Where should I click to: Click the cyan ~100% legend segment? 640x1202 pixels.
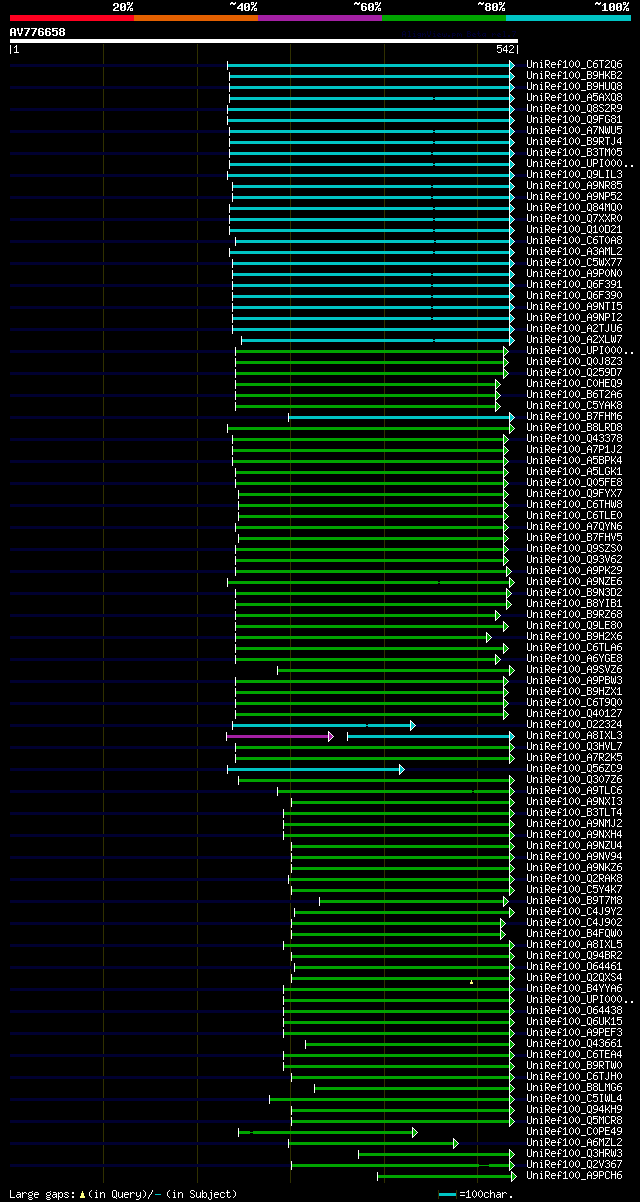567,18
